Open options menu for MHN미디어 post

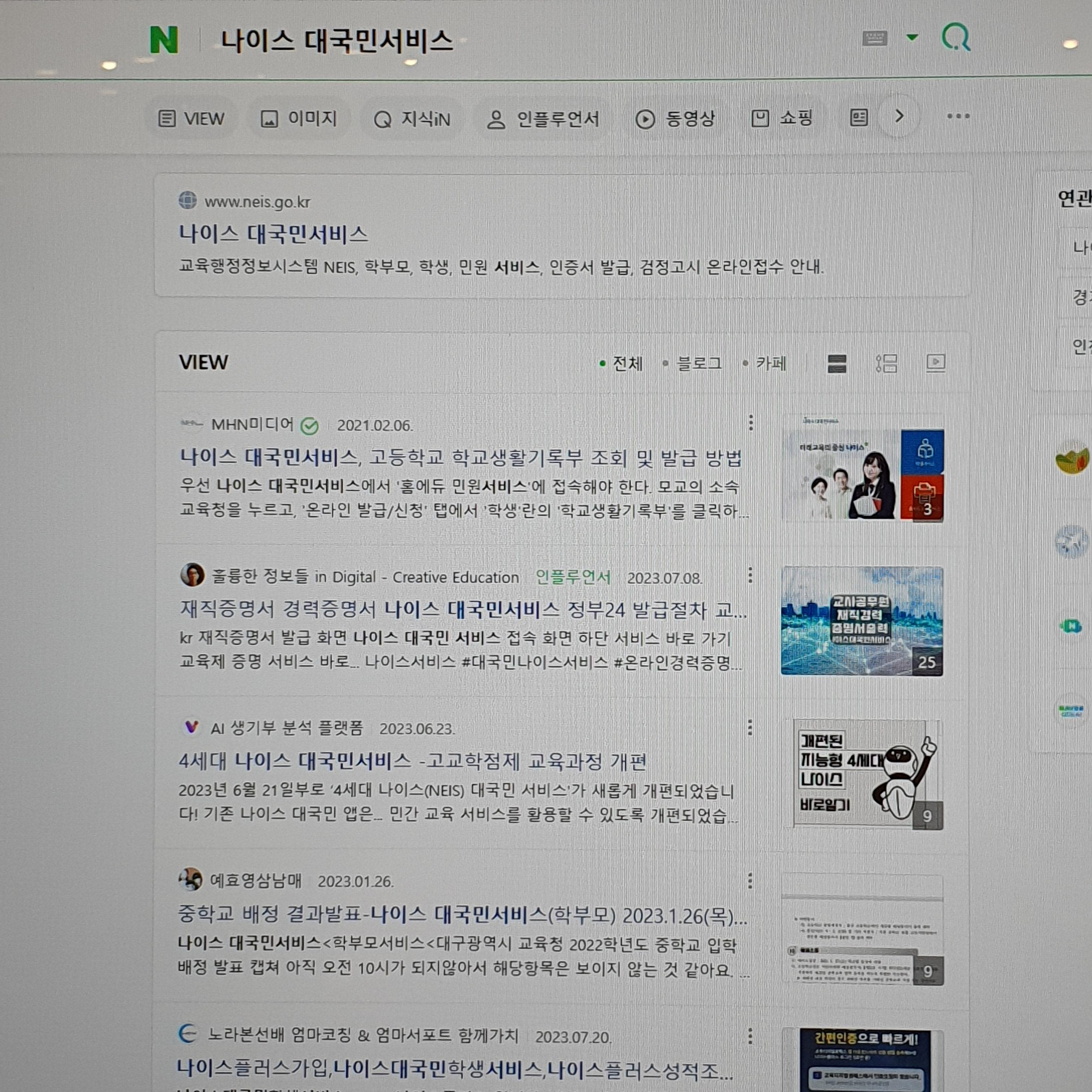click(751, 422)
